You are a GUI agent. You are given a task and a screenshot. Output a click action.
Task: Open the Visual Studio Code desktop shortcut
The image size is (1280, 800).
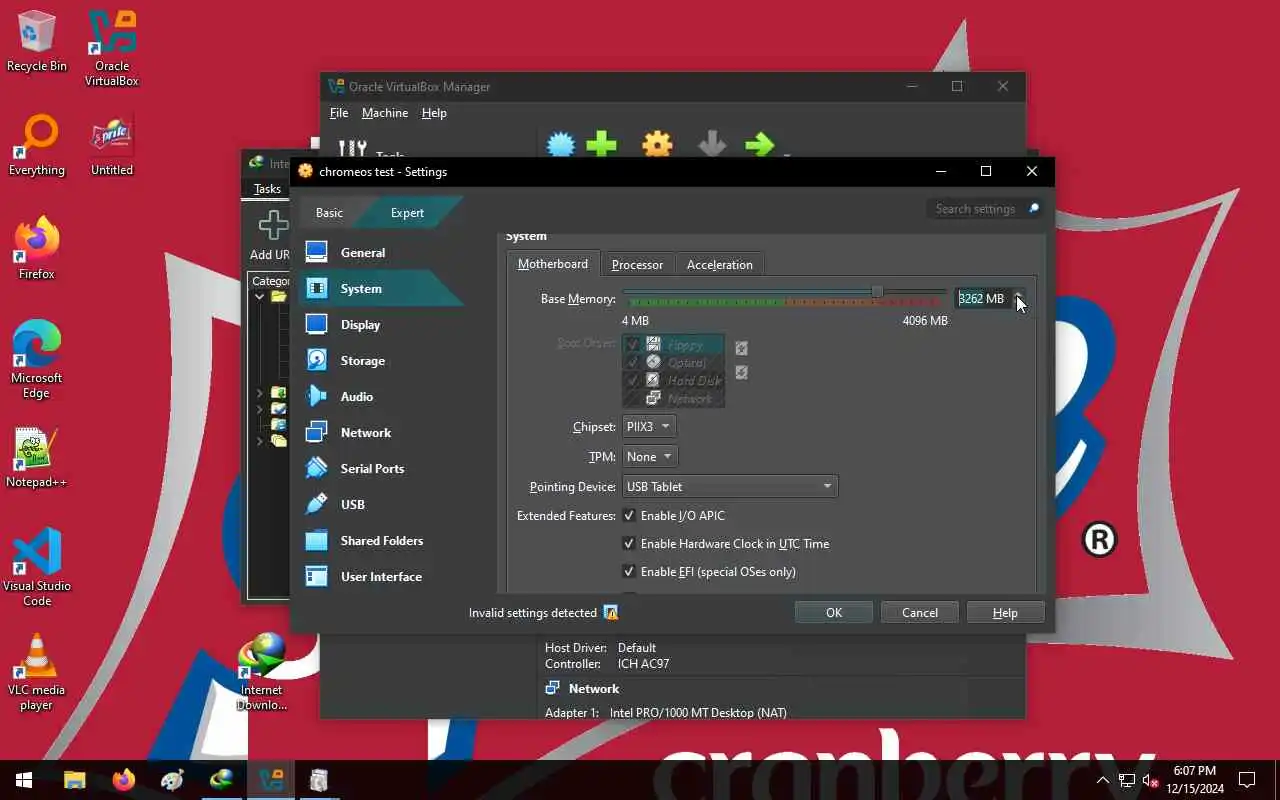point(37,567)
